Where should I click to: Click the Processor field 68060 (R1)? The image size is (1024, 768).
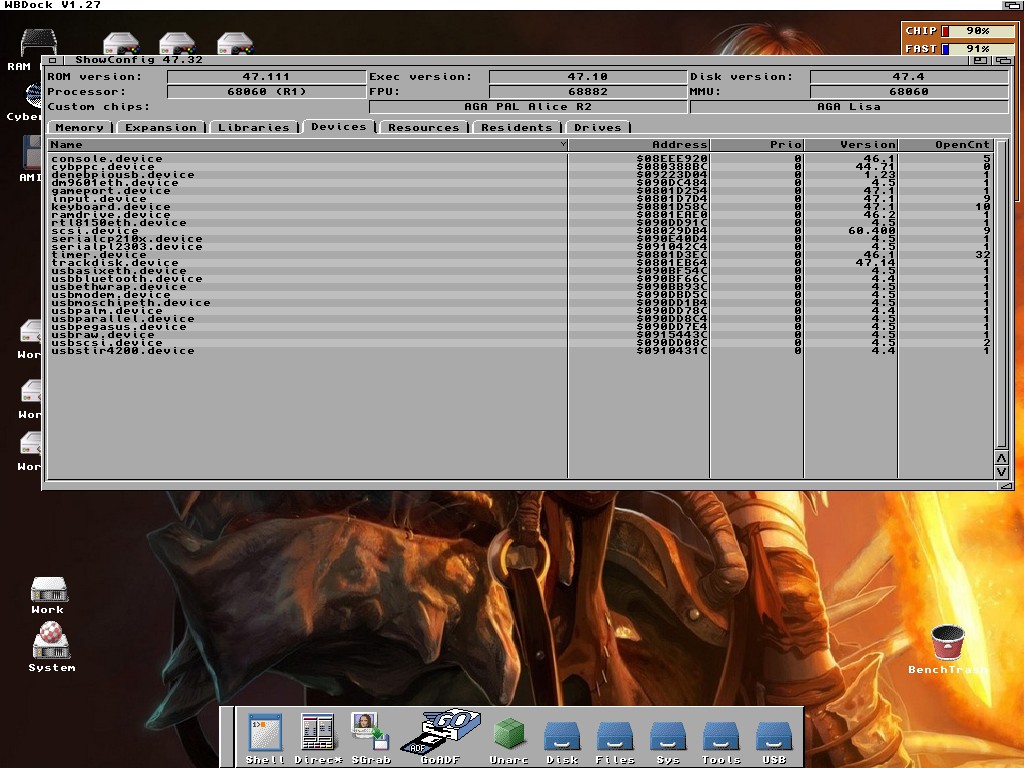tap(266, 91)
